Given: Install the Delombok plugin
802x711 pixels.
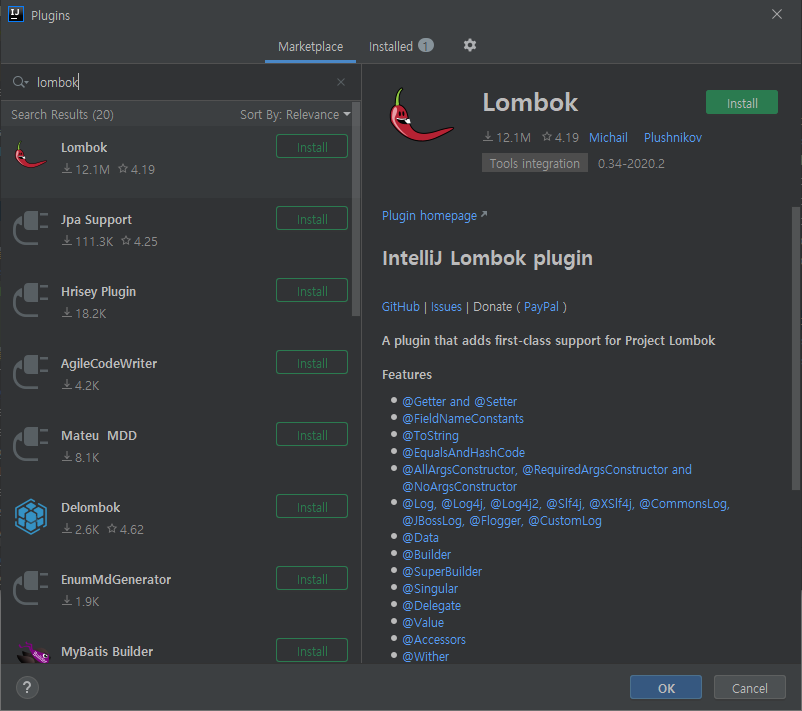Looking at the screenshot, I should coord(312,507).
